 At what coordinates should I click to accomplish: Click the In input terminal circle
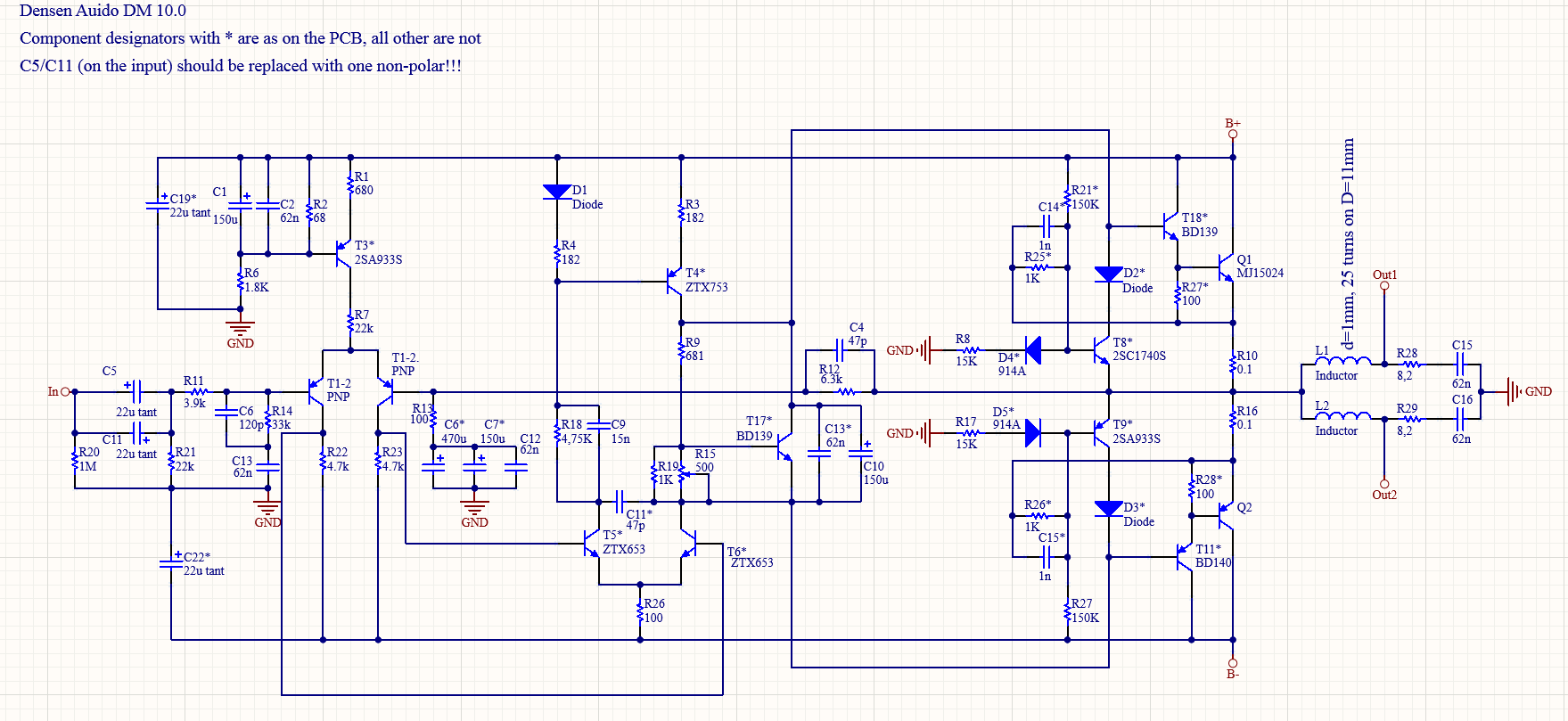point(65,391)
